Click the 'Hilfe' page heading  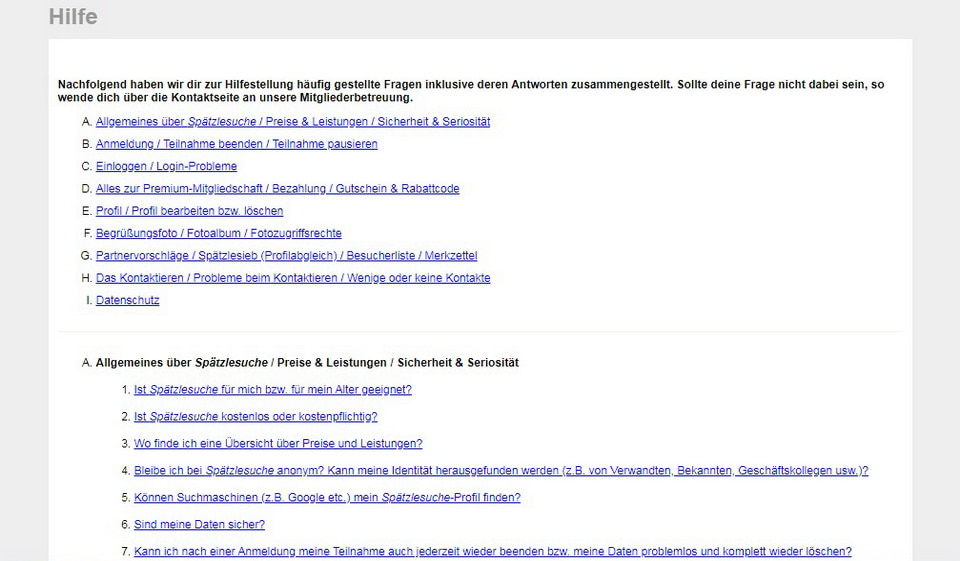[x=73, y=17]
